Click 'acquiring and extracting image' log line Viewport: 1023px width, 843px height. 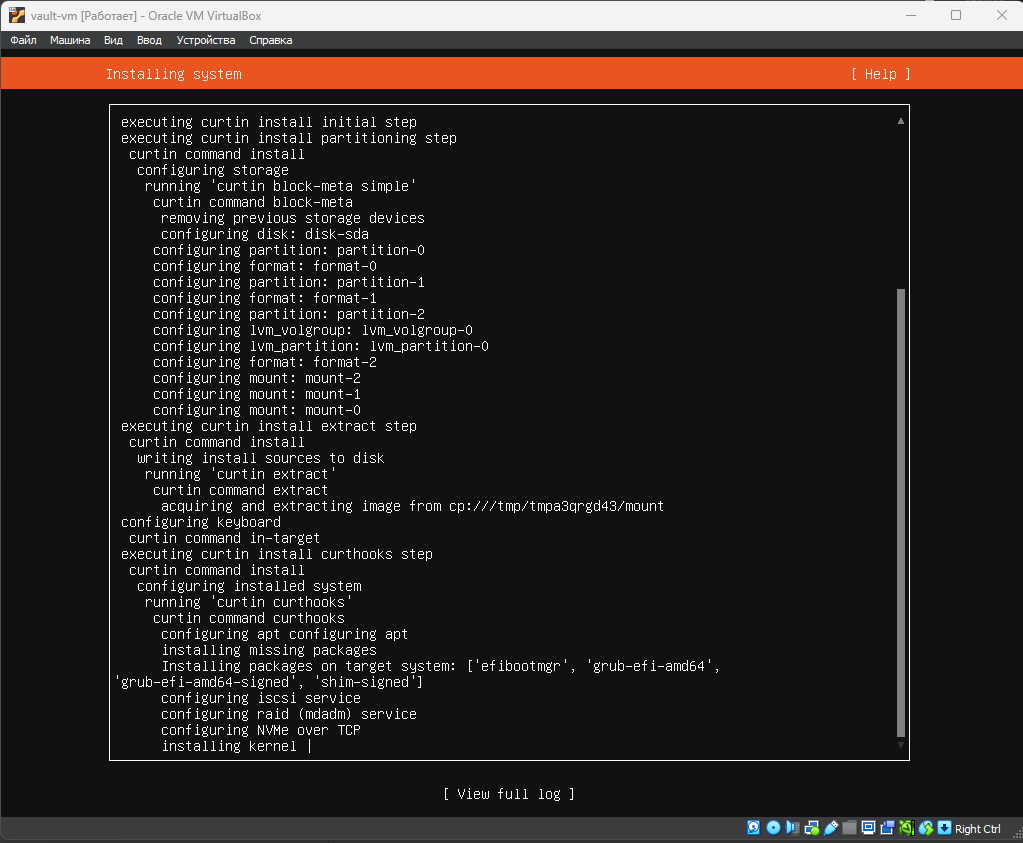pos(412,506)
